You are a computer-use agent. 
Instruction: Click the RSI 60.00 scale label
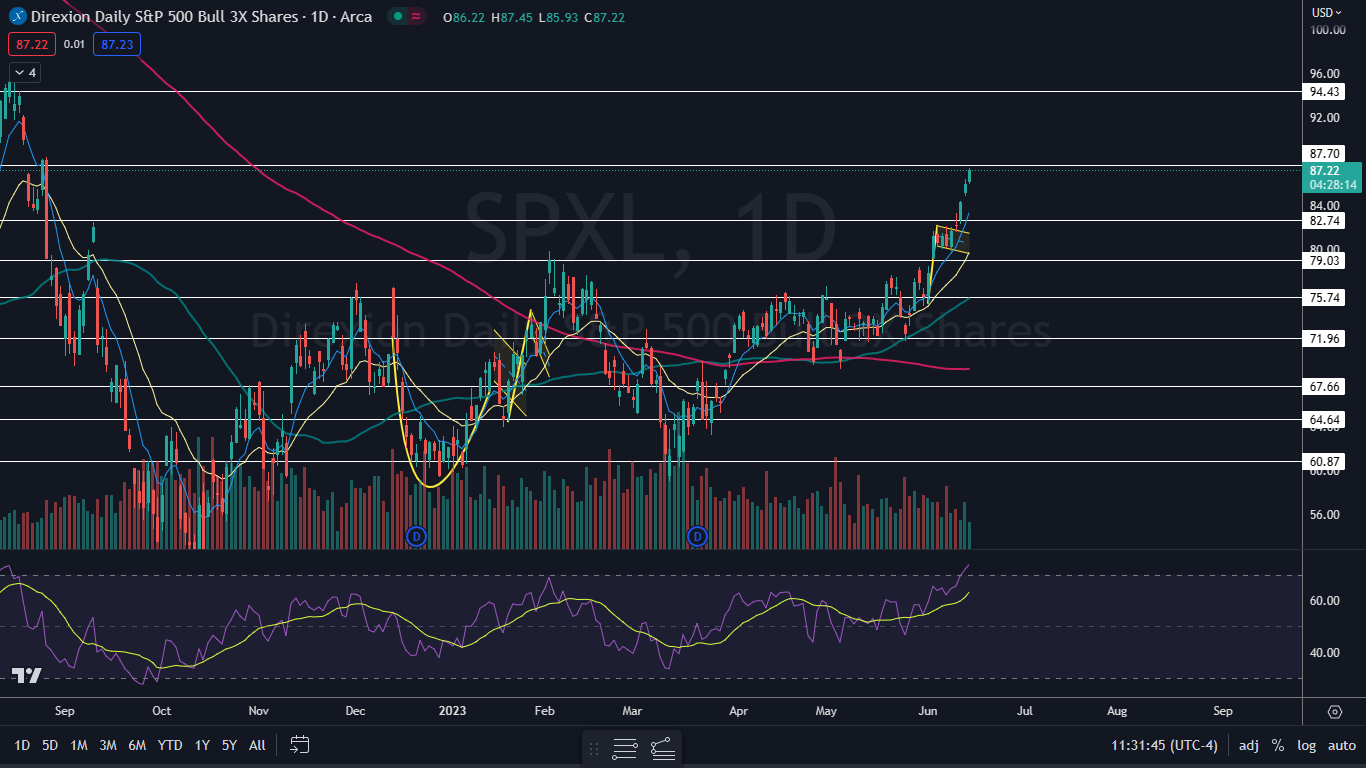click(x=1324, y=600)
